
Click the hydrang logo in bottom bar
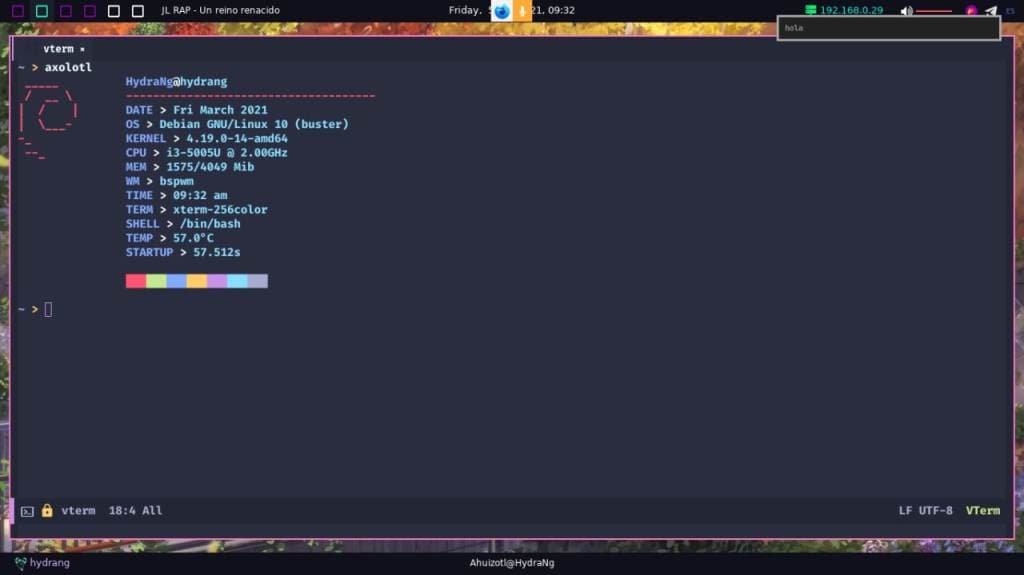click(20, 563)
